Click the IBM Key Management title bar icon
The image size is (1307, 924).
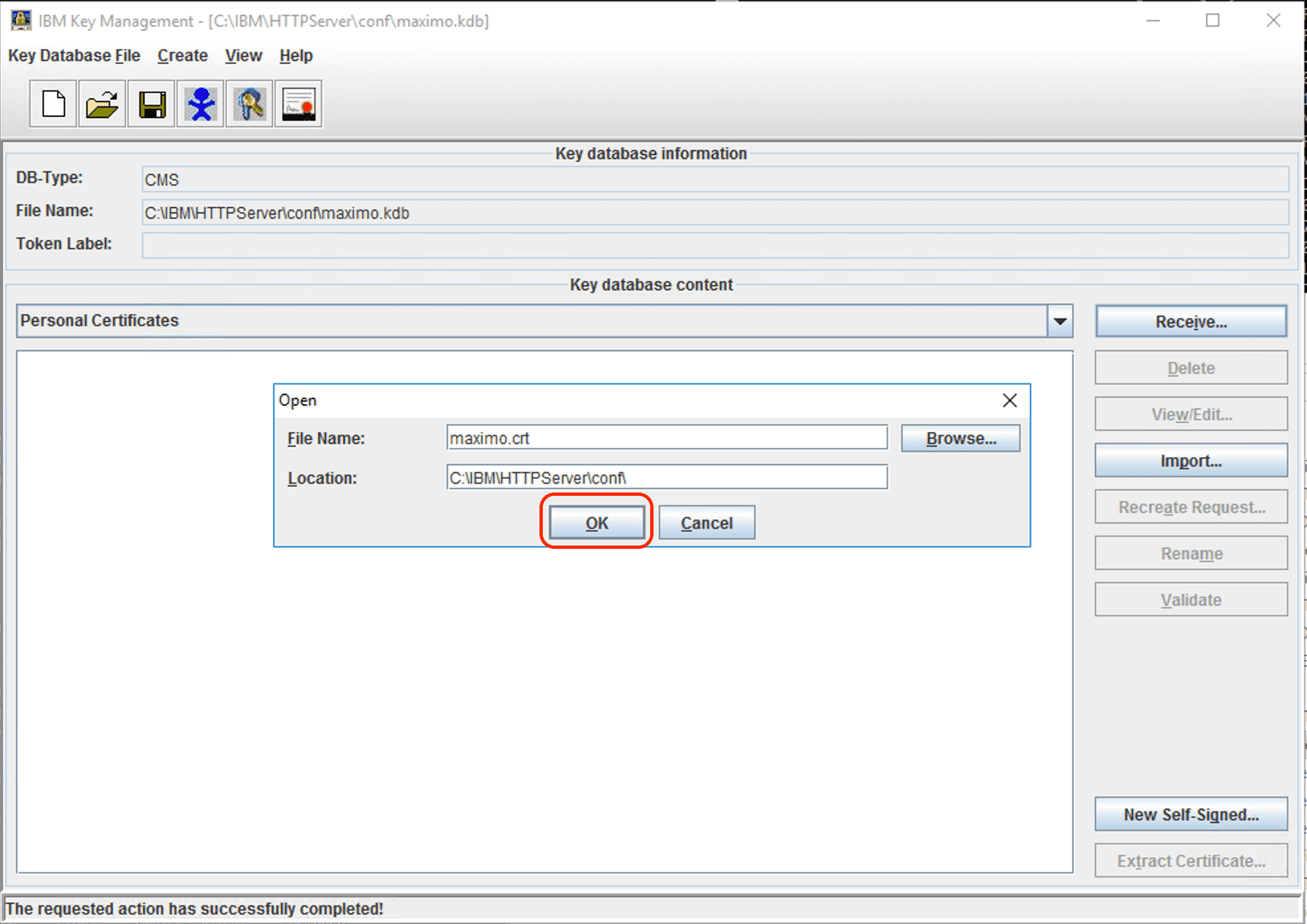(x=21, y=21)
